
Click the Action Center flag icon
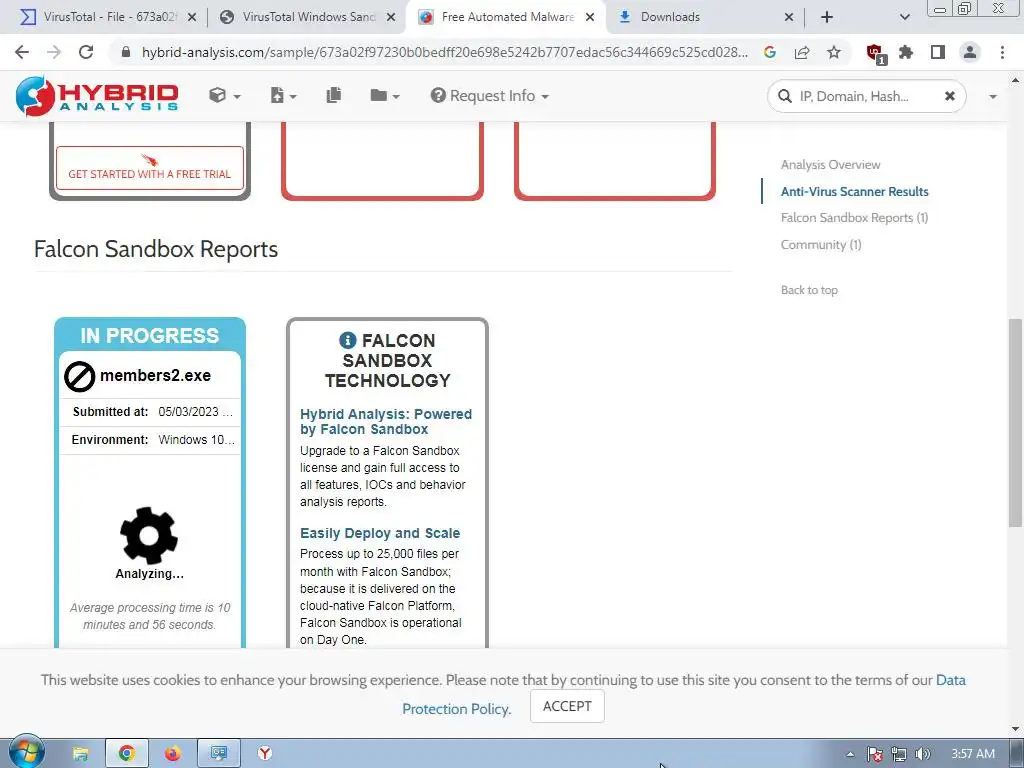(874, 754)
